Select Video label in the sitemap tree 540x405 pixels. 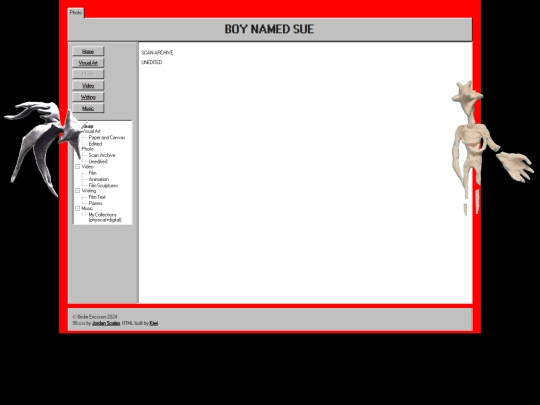pyautogui.click(x=87, y=167)
